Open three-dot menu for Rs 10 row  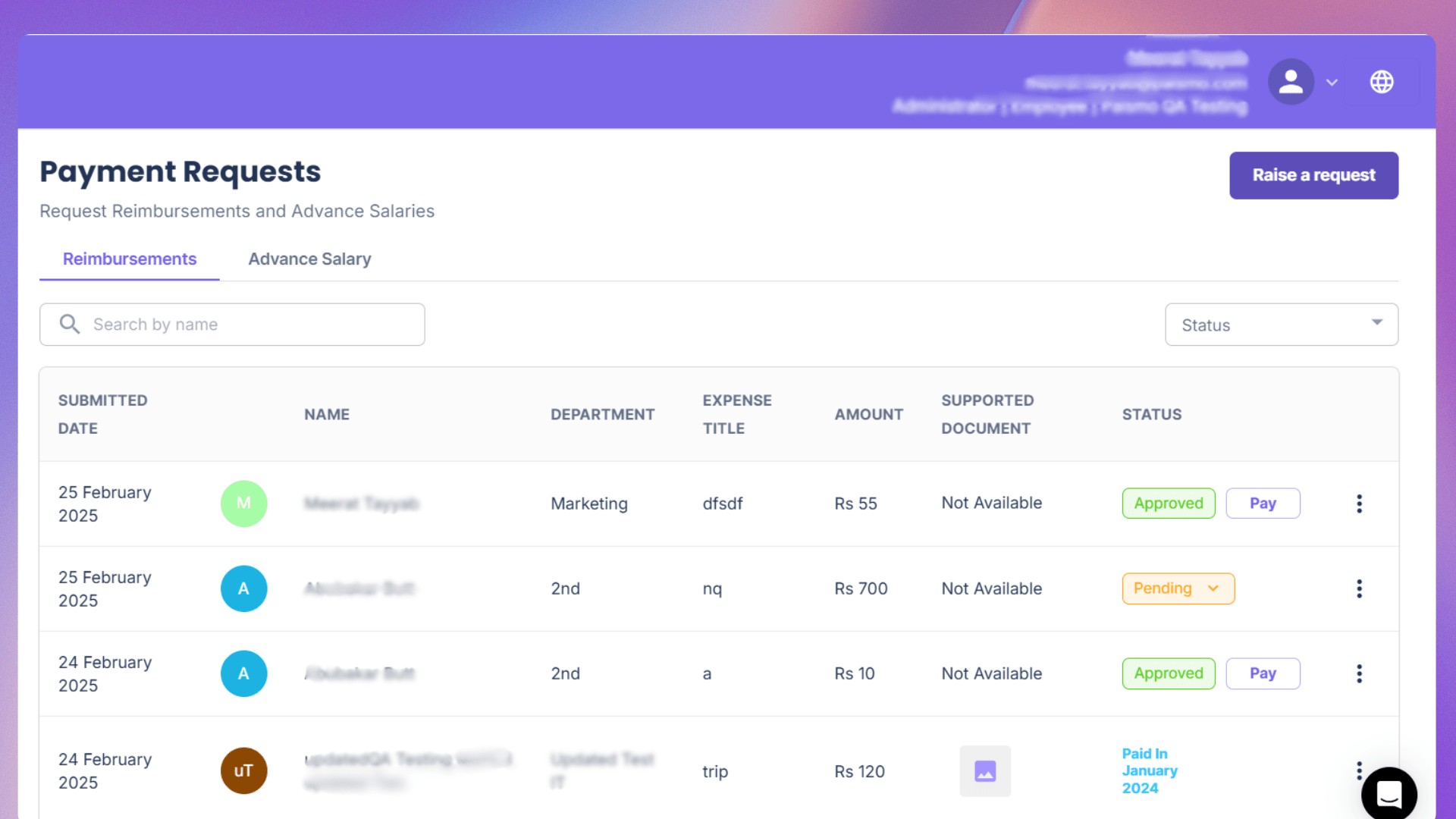click(1359, 673)
